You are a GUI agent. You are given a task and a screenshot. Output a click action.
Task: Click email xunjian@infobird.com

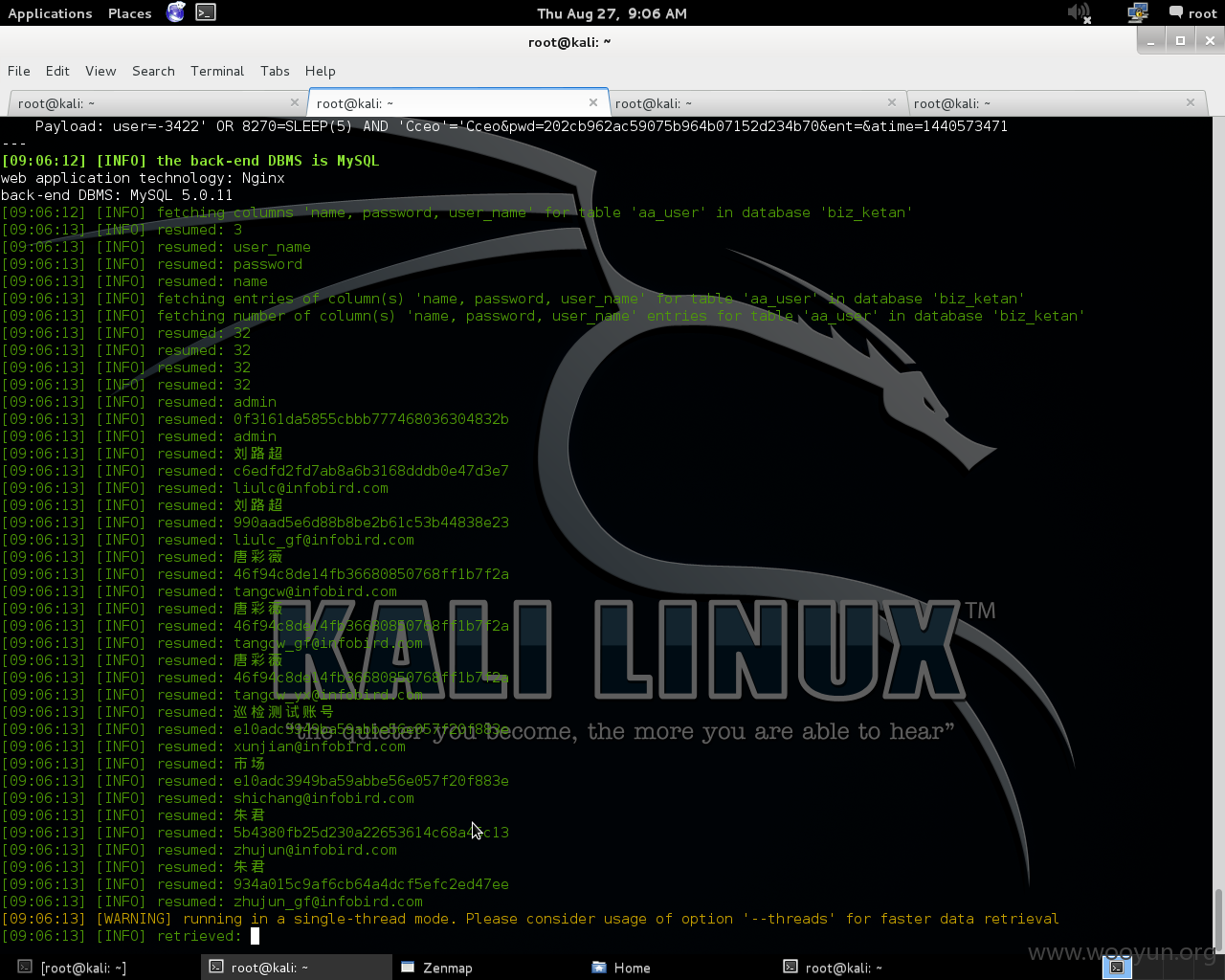tap(320, 746)
